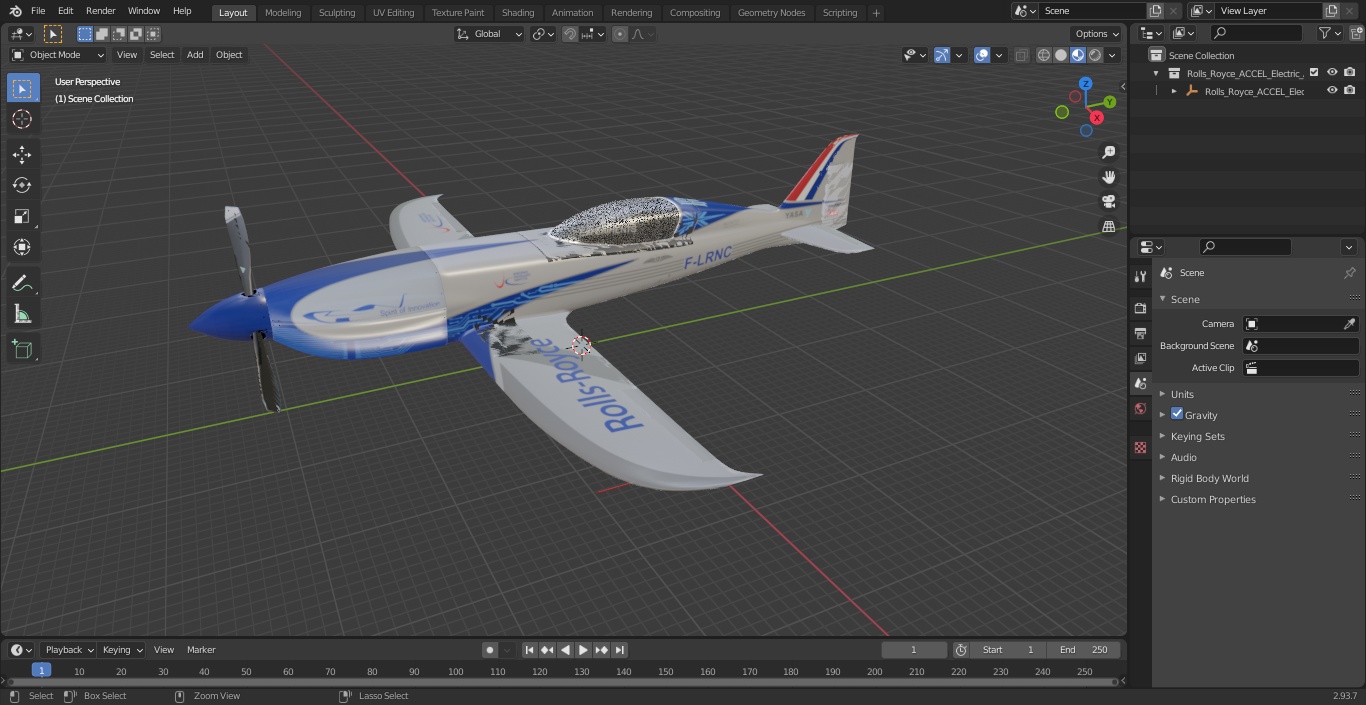1366x705 pixels.
Task: Click the Select Box tool icon
Action: pos(22,88)
